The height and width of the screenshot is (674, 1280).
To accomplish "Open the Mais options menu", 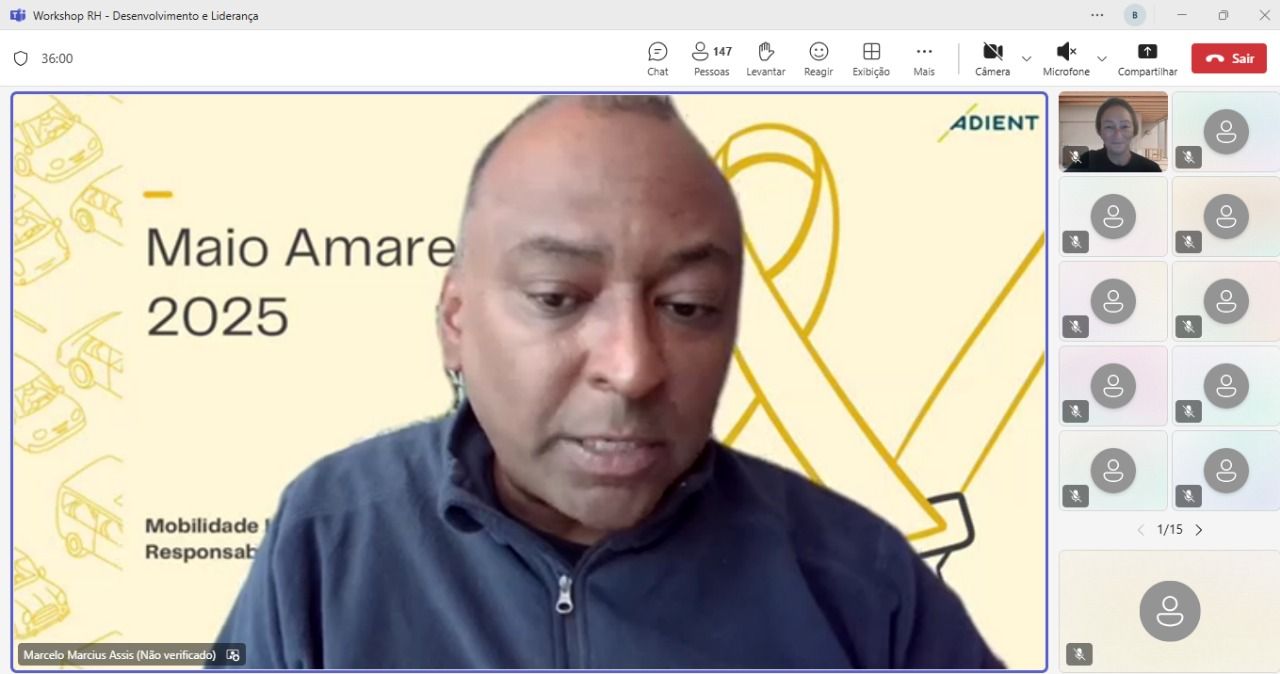I will tap(924, 58).
